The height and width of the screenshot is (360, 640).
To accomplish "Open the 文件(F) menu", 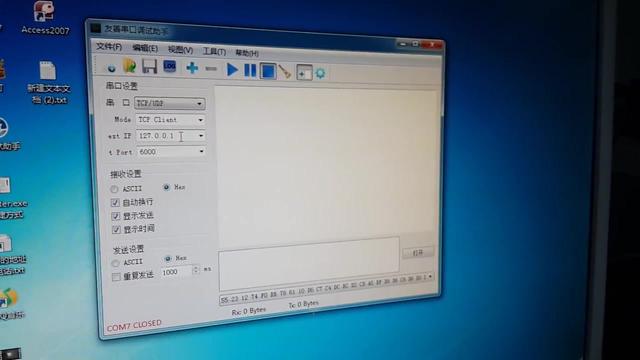I will tap(109, 47).
